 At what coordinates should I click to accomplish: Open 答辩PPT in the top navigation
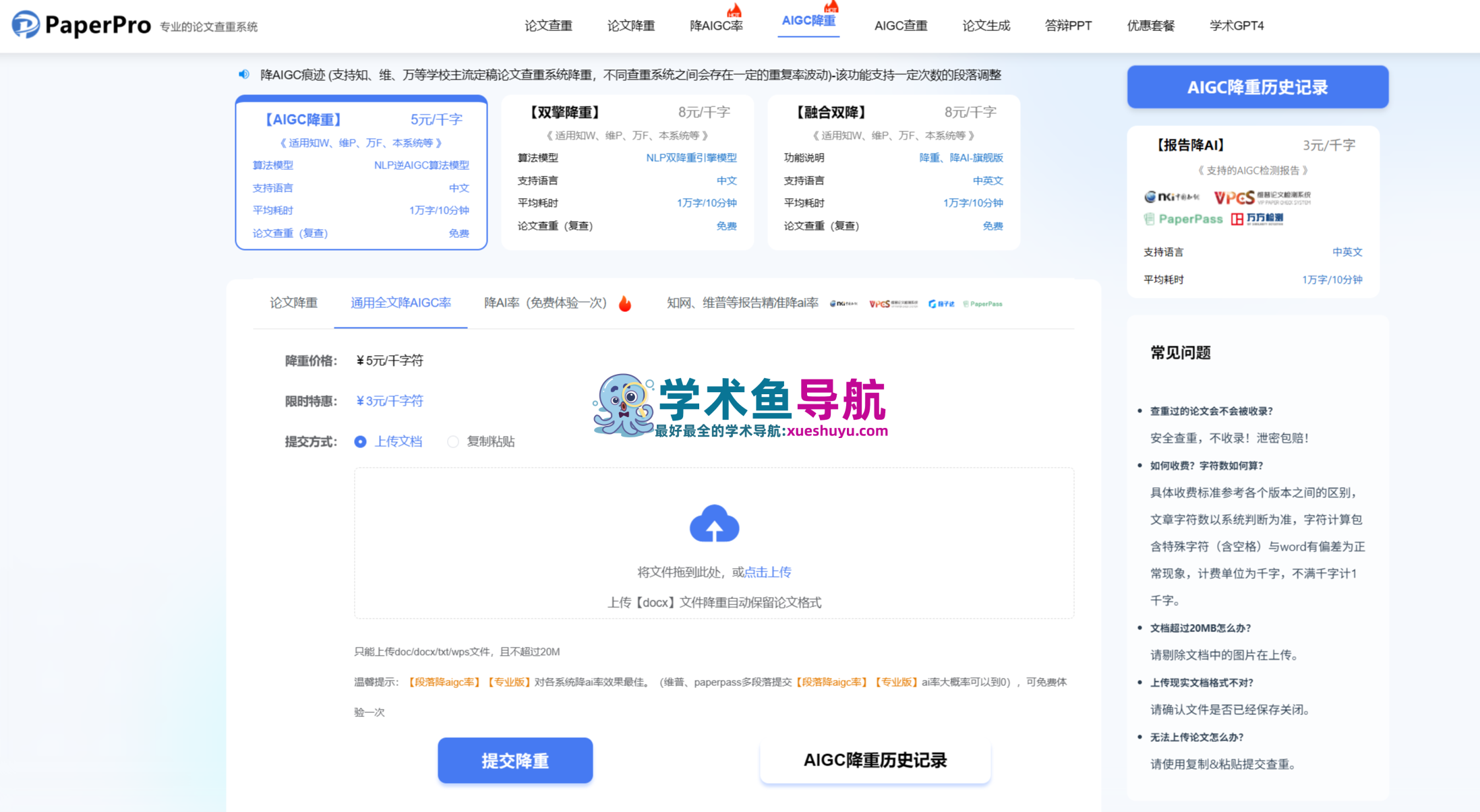click(1068, 26)
